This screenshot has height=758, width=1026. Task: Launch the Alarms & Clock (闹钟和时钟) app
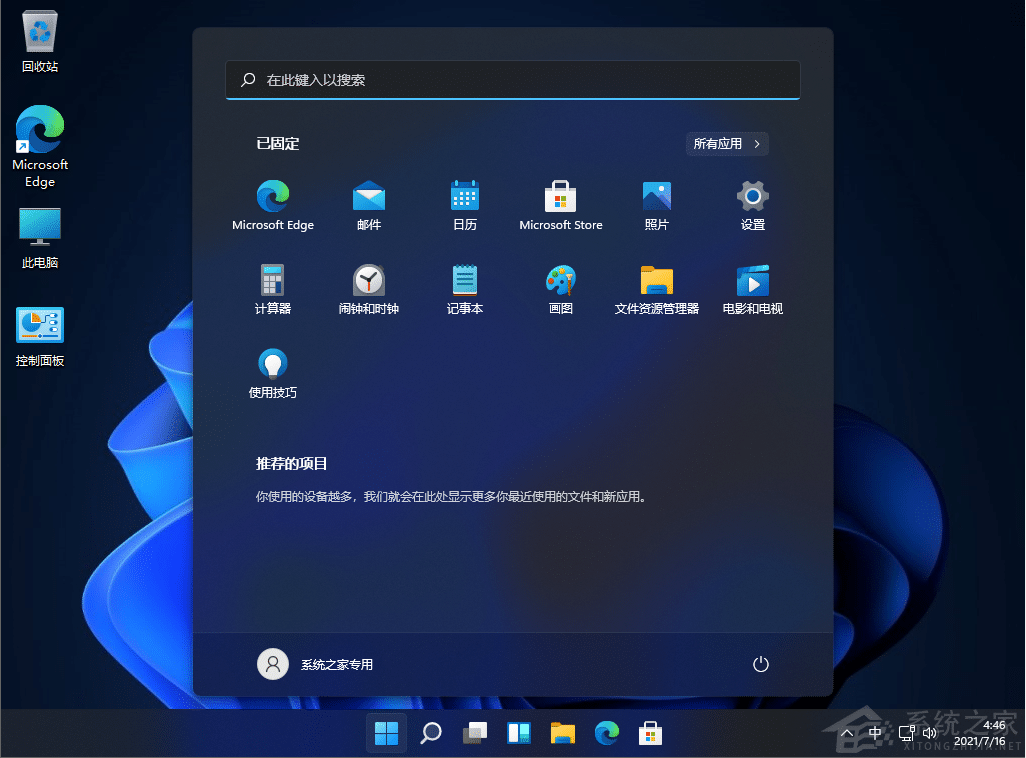pos(368,290)
